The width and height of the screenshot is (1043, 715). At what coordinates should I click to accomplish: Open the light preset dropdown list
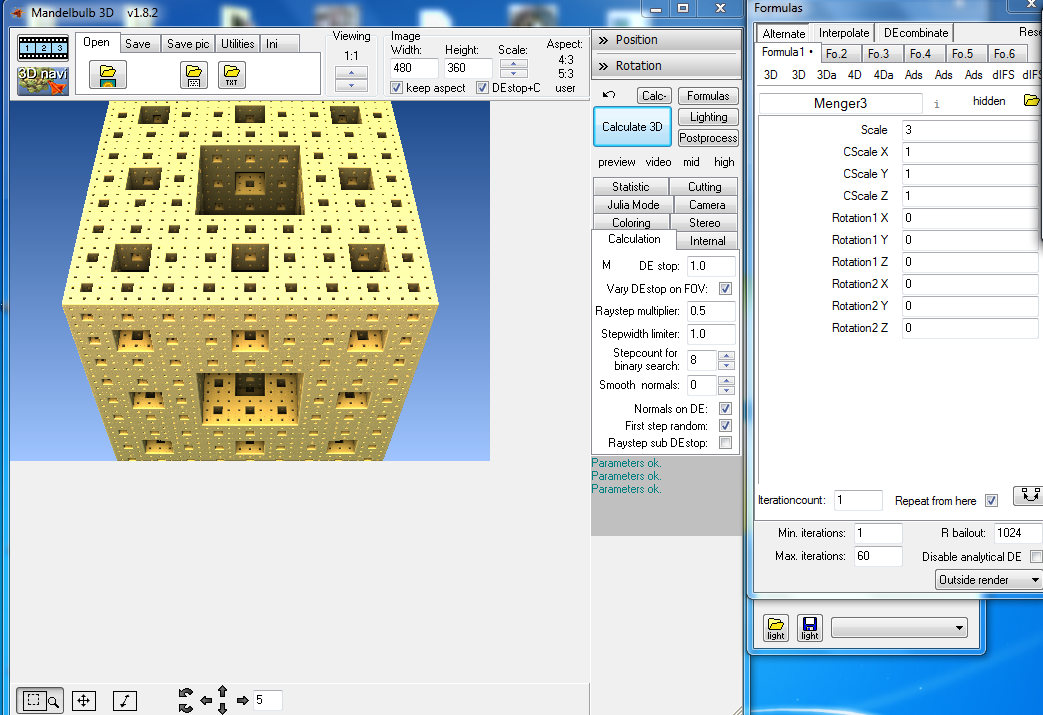coord(899,627)
